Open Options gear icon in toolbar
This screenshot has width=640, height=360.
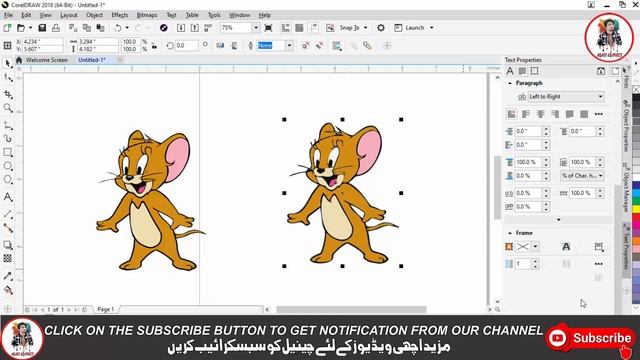pos(381,28)
